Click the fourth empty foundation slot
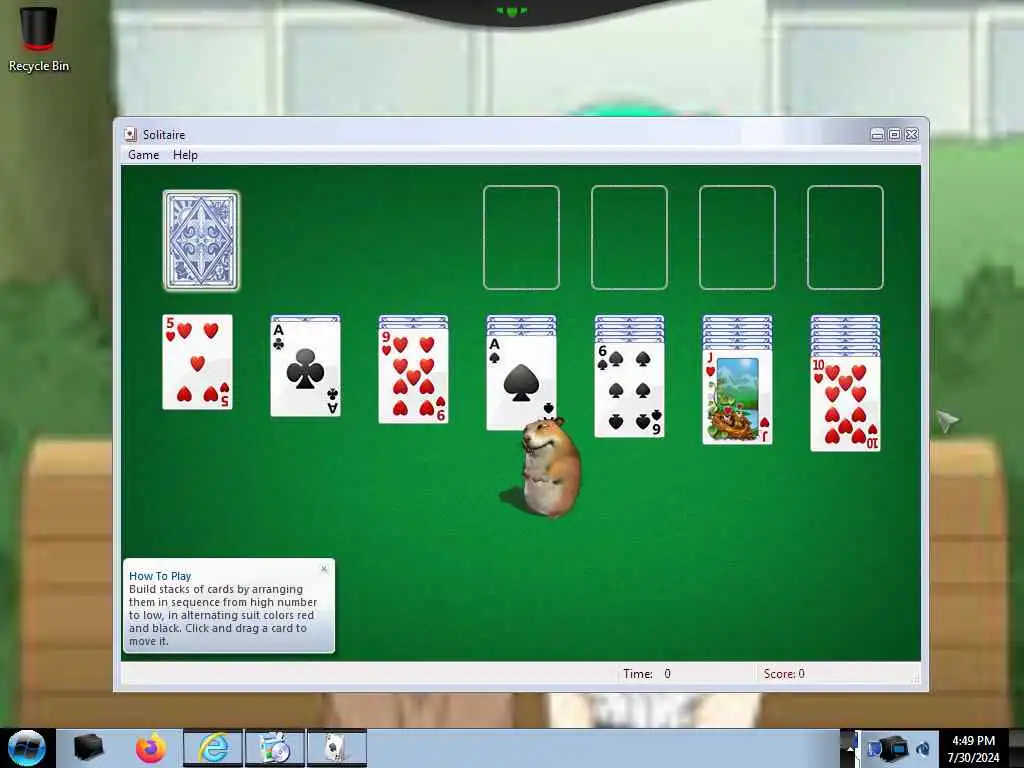The image size is (1024, 768). pos(846,237)
